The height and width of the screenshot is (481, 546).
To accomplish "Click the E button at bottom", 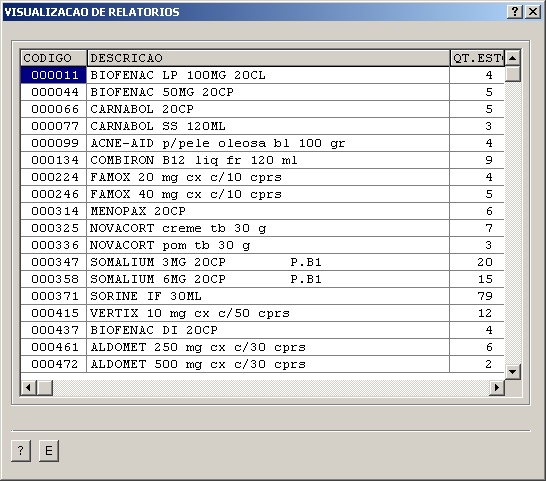I will [49, 450].
